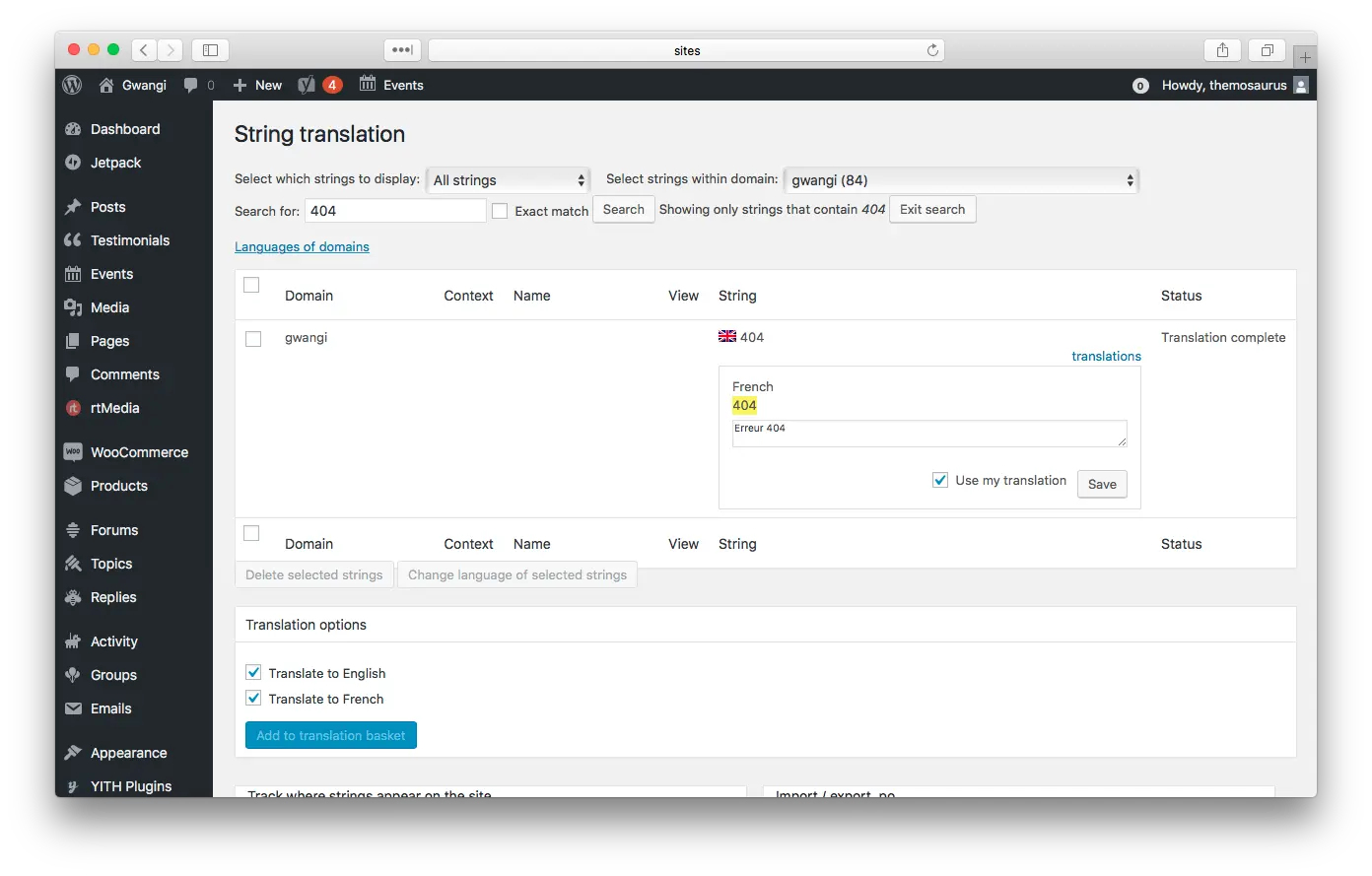This screenshot has width=1372, height=876.
Task: Open a new tab with plus button
Action: (x=1305, y=57)
